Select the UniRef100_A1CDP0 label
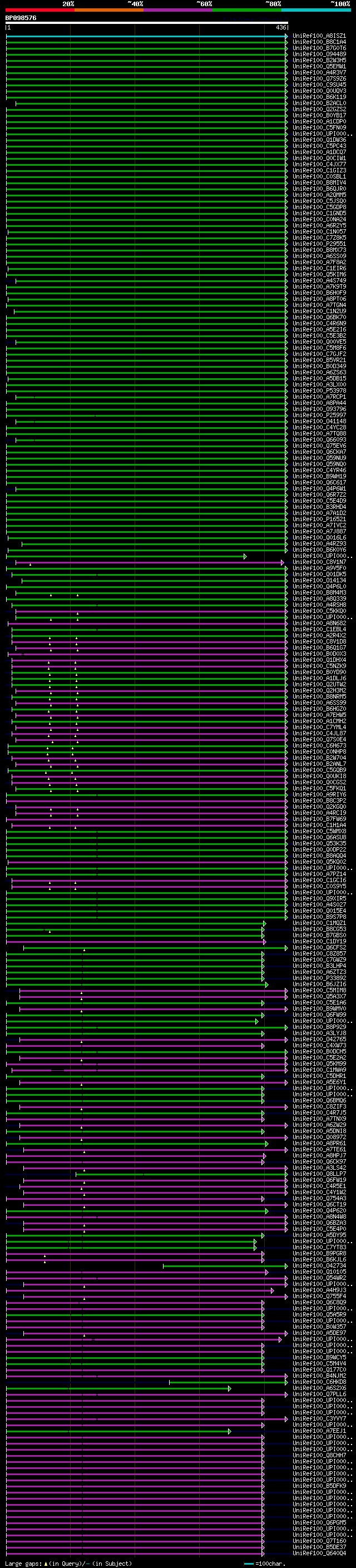This screenshot has width=356, height=1568. click(319, 122)
